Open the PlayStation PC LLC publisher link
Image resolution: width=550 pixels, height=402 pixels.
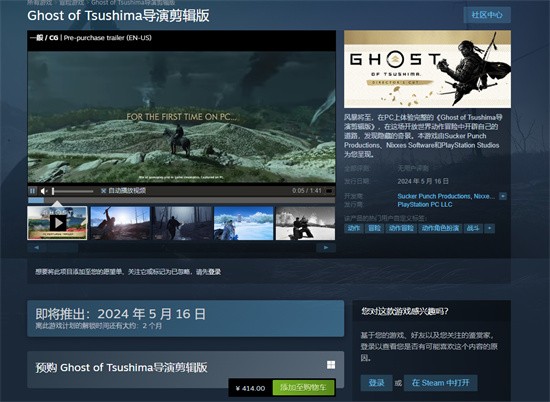point(425,205)
